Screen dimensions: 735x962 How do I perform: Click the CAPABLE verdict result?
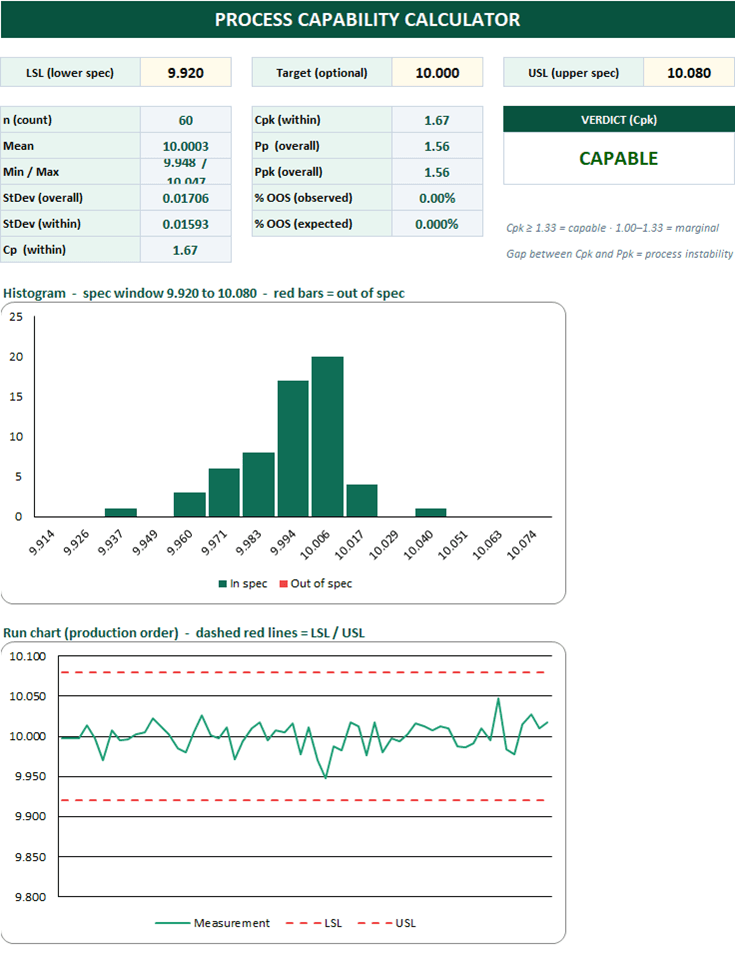[618, 158]
